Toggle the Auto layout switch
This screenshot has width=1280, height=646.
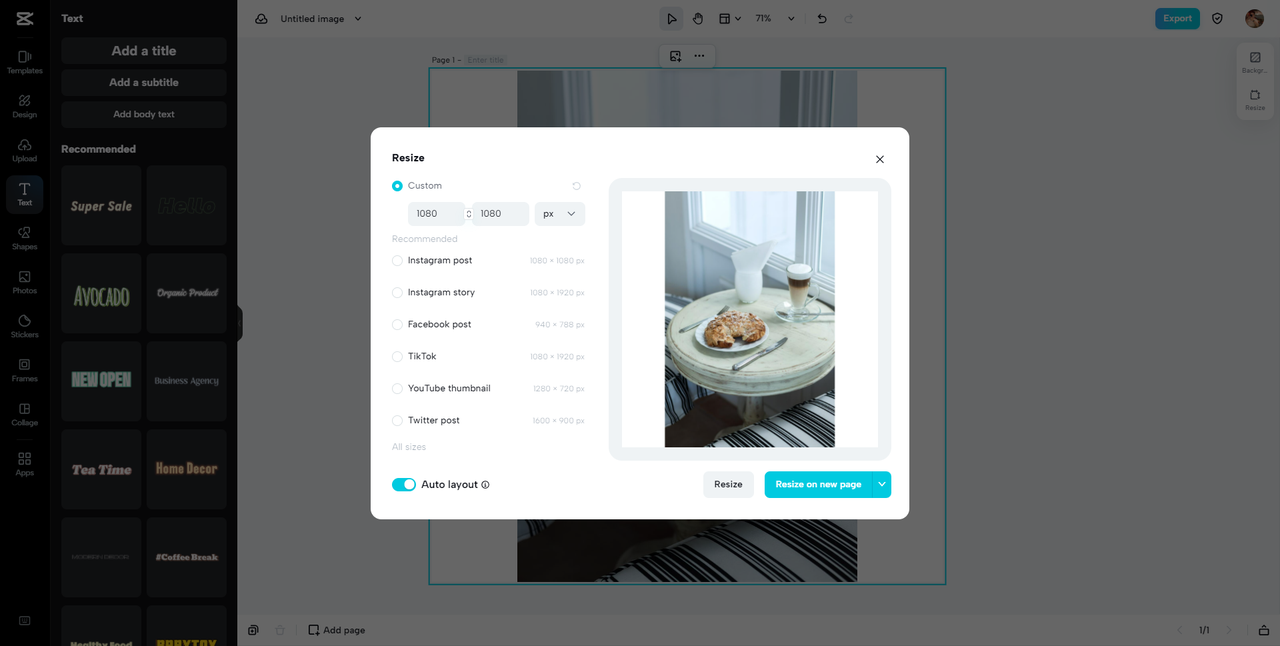pos(404,485)
